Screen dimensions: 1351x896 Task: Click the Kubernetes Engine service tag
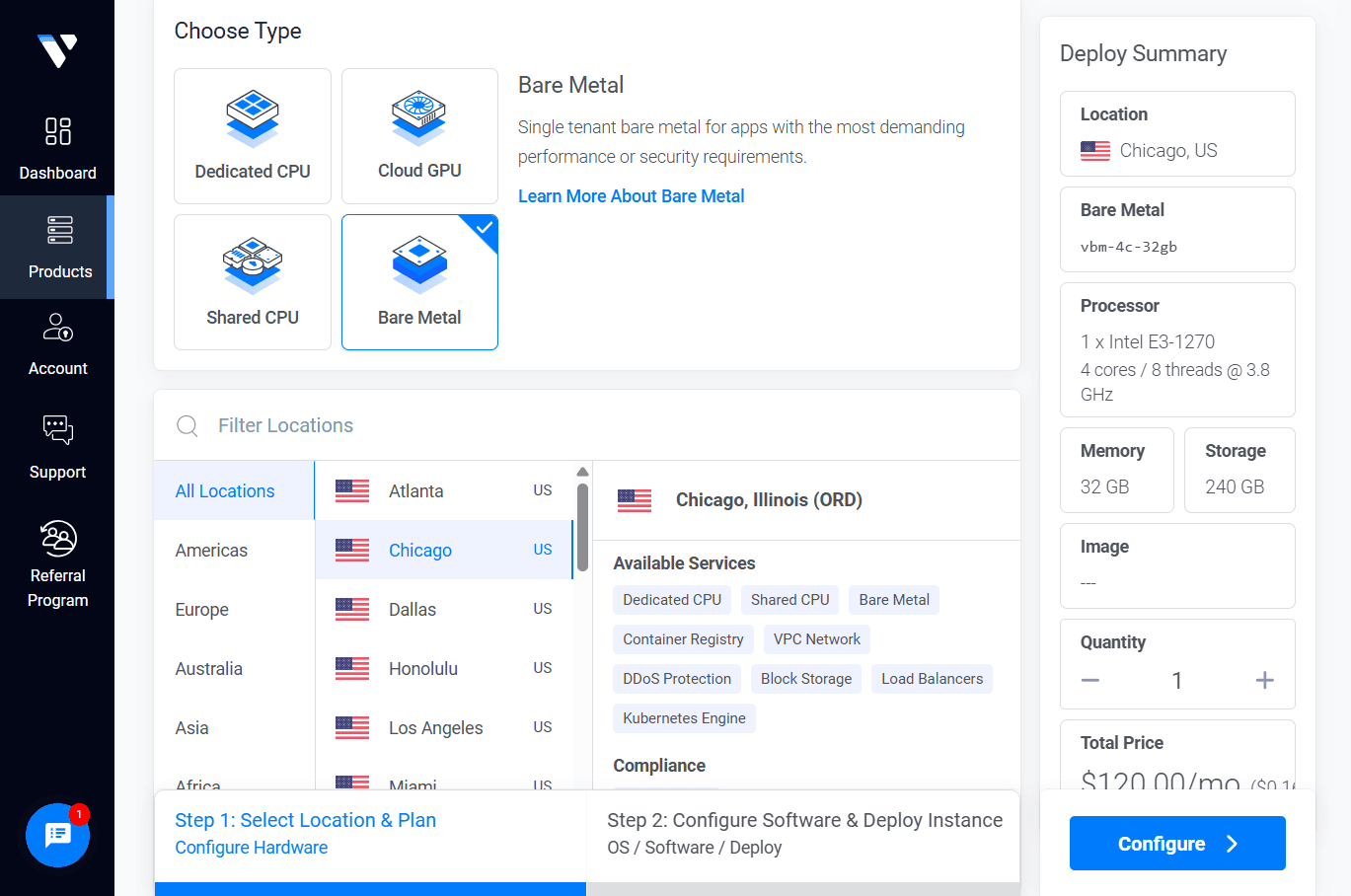point(684,718)
